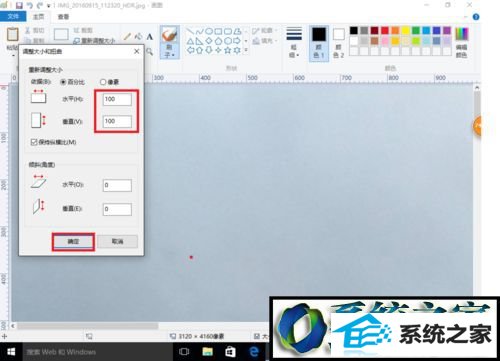Click the blue Help question mark icon
Viewport: 500px width, 361px height.
[x=476, y=17]
